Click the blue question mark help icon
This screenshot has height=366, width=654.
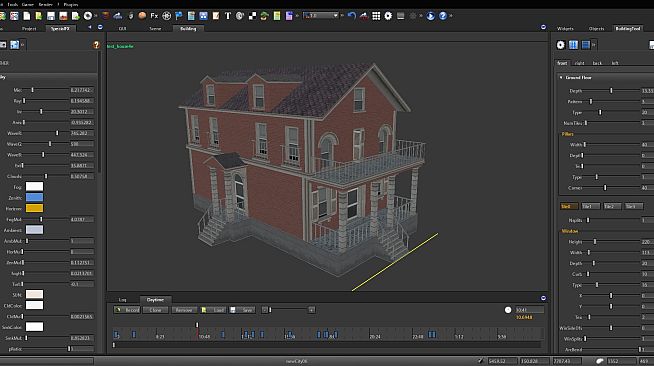(443, 16)
